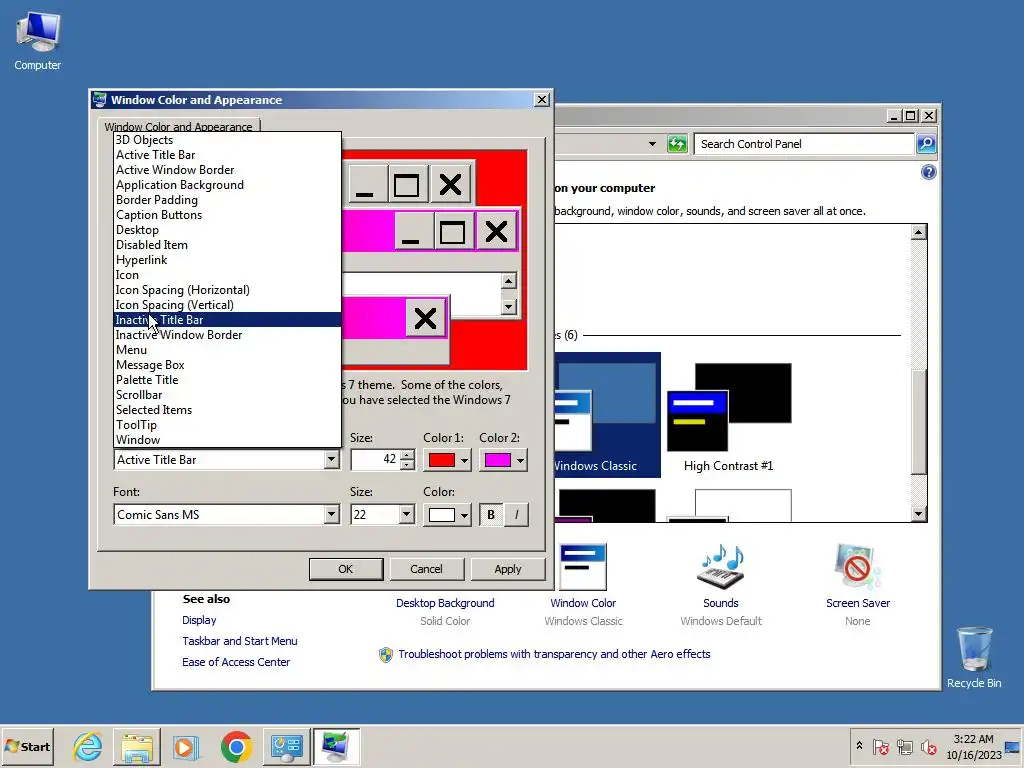Open the font Color dropdown arrow

tap(464, 515)
